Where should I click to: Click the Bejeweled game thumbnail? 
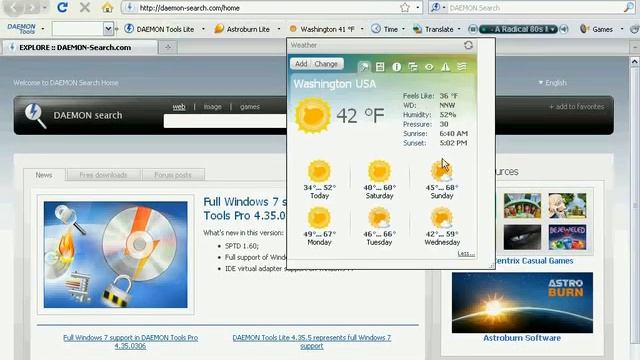pos(567,237)
